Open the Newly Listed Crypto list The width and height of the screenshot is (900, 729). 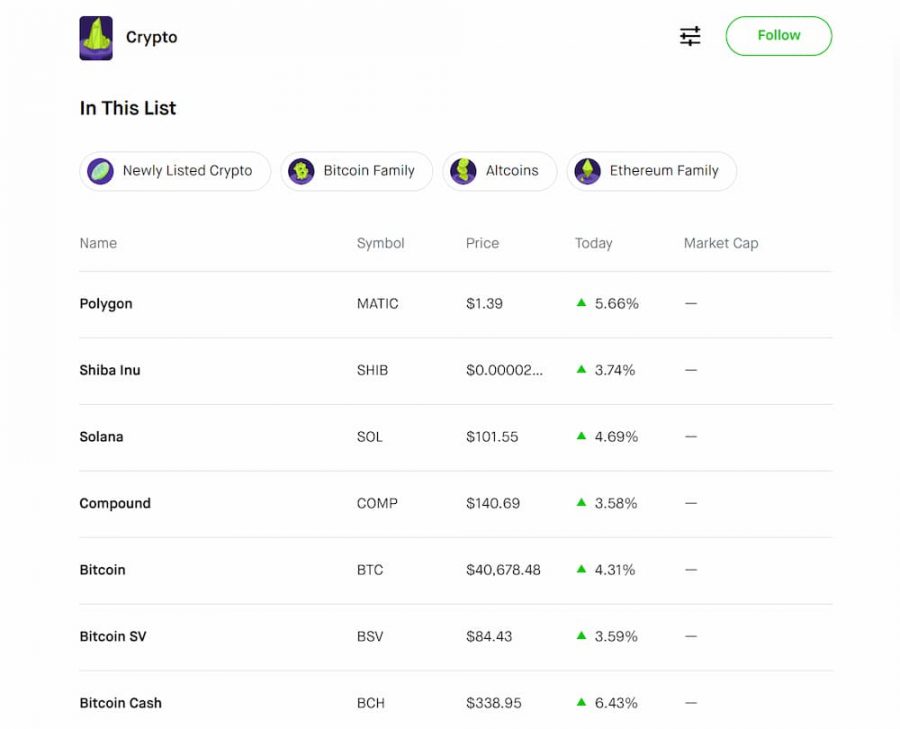(175, 171)
